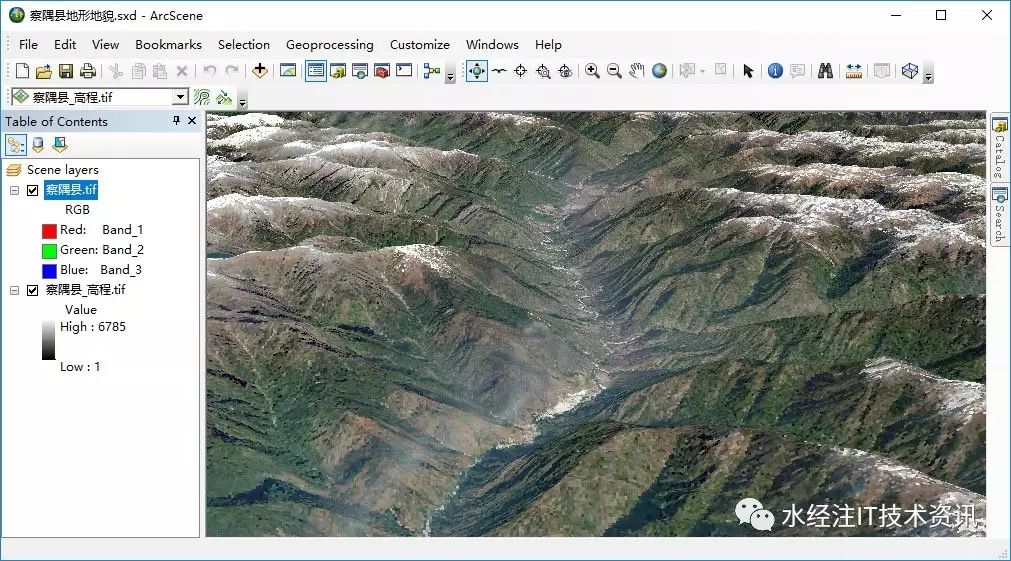This screenshot has height=561, width=1011.
Task: Open the Selection menu
Action: [x=244, y=44]
